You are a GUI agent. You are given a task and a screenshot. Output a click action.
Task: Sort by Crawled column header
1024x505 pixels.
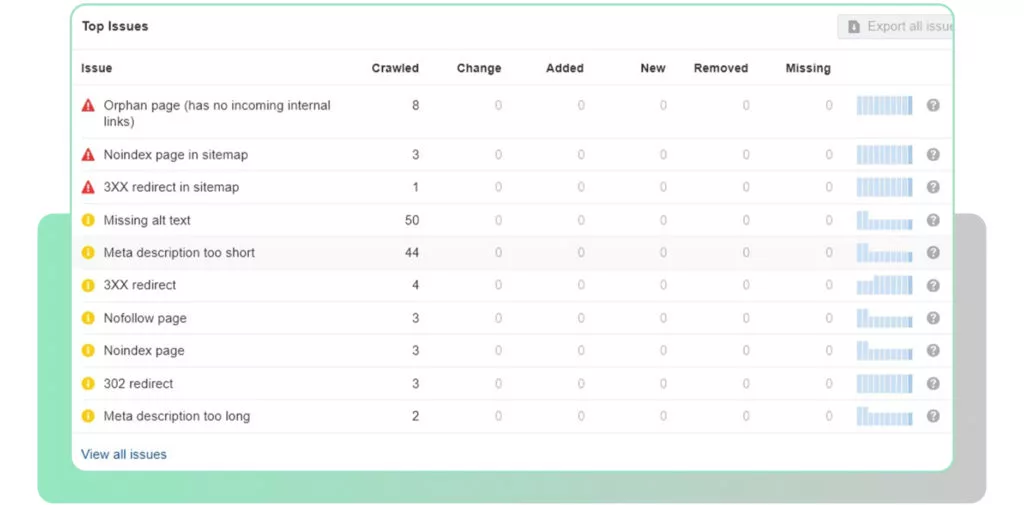[395, 68]
